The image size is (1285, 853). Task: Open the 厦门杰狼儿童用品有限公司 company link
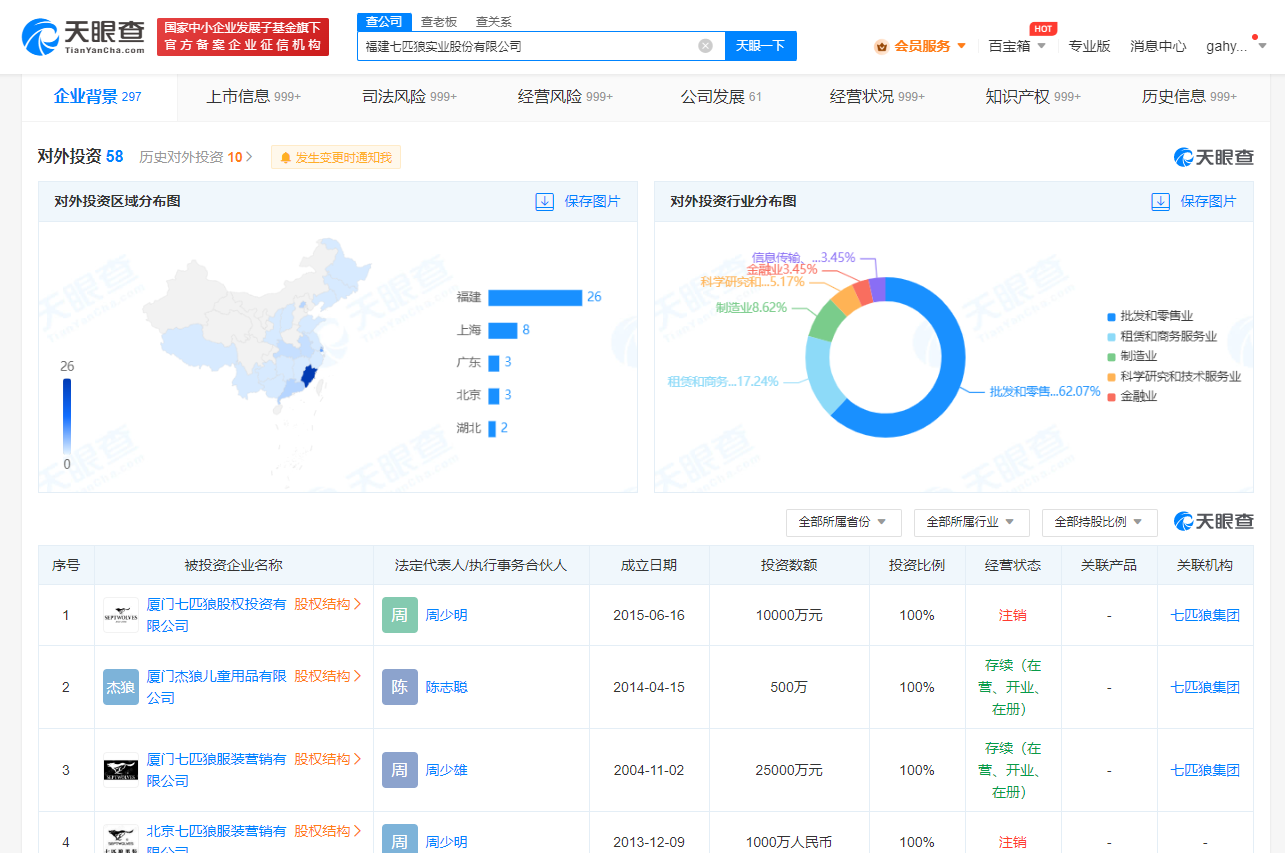pyautogui.click(x=216, y=687)
